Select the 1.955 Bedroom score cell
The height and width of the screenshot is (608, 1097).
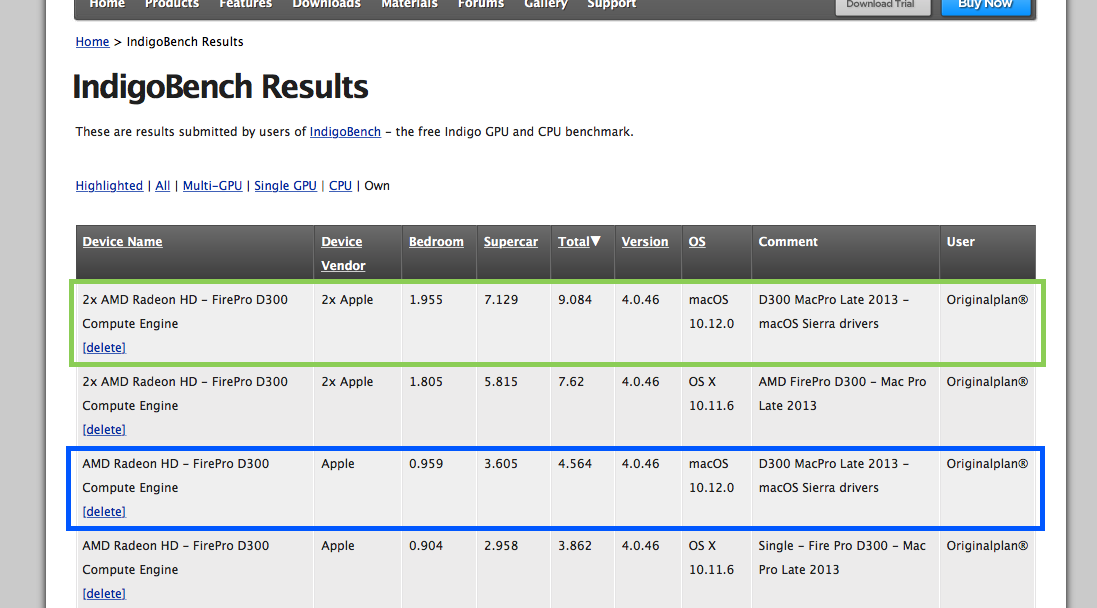click(x=426, y=299)
